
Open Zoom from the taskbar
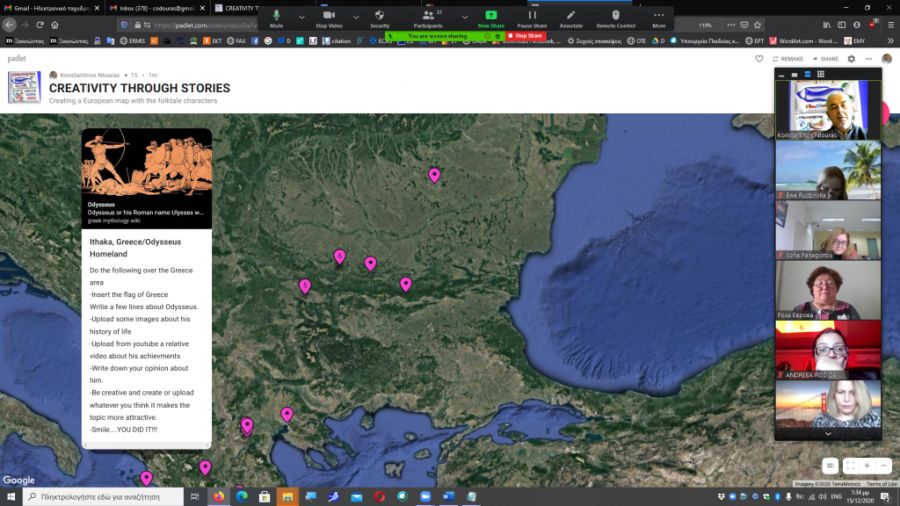click(x=425, y=496)
